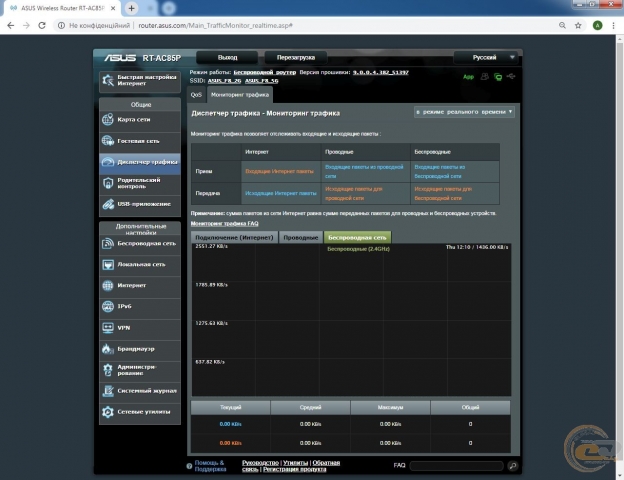Viewport: 624px width, 480px height.
Task: Open Guest Network (Гостевая сеть) icon
Action: [108, 140]
